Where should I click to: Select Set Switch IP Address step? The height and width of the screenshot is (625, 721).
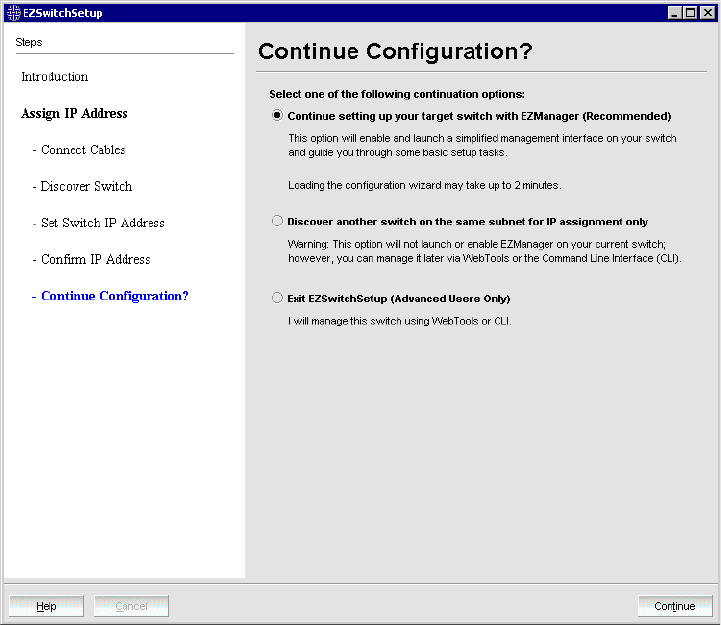point(103,223)
